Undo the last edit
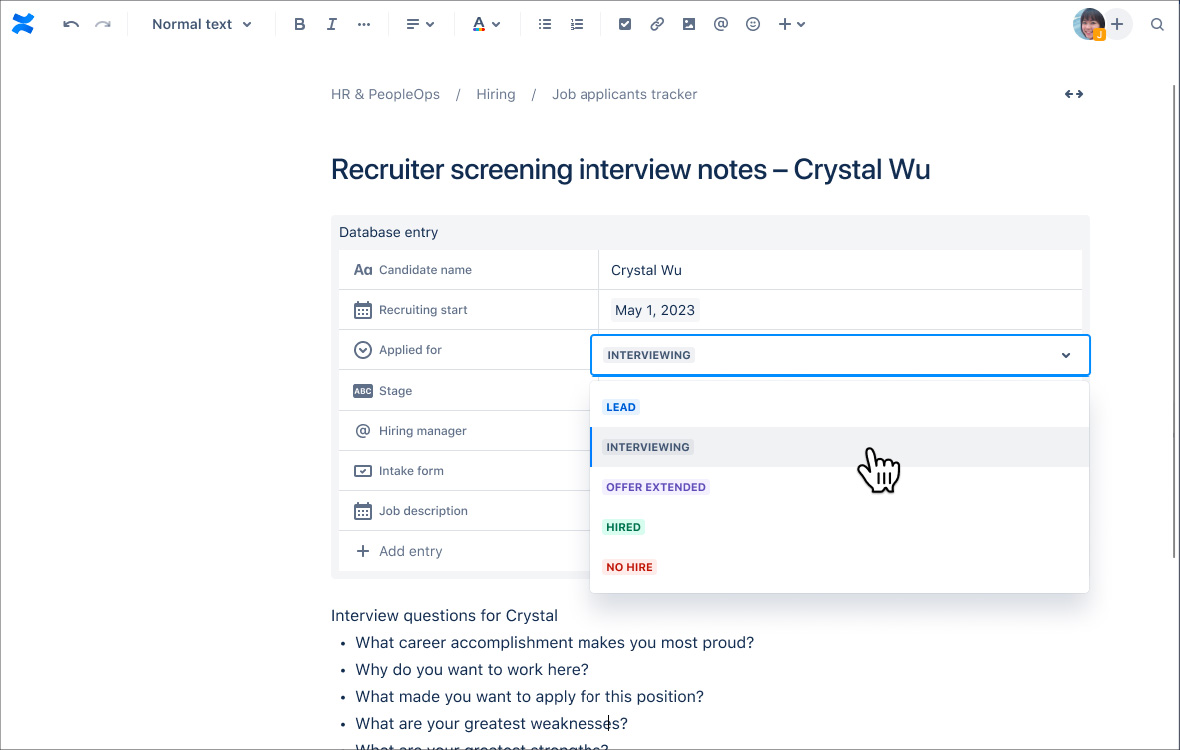 pyautogui.click(x=71, y=24)
